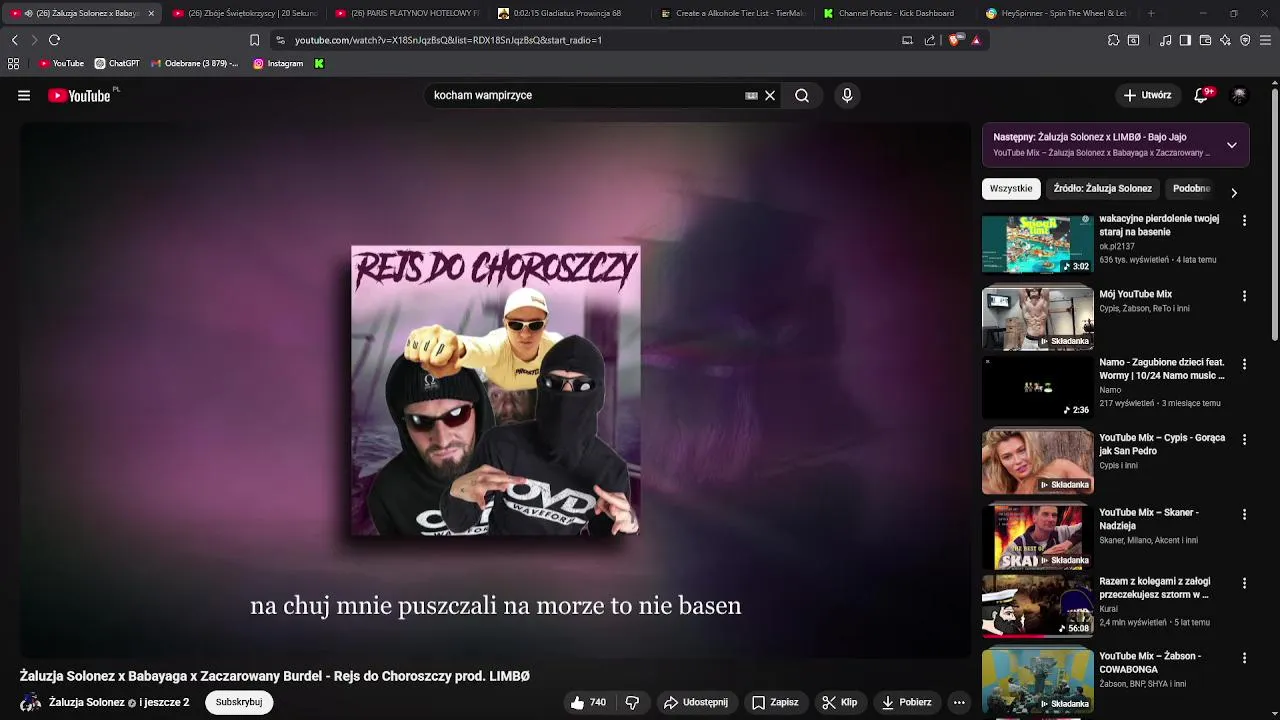The width and height of the screenshot is (1280, 720).
Task: Switch to TierMaker Alkohole Tier List tab
Action: point(732,14)
